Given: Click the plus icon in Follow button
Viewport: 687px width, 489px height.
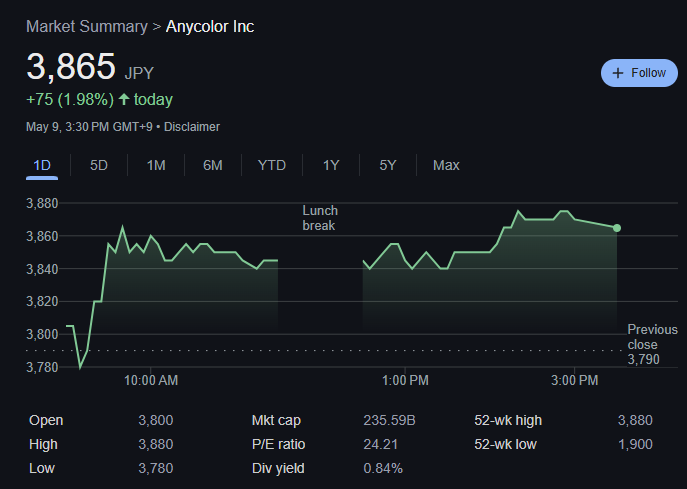Looking at the screenshot, I should click(x=618, y=73).
